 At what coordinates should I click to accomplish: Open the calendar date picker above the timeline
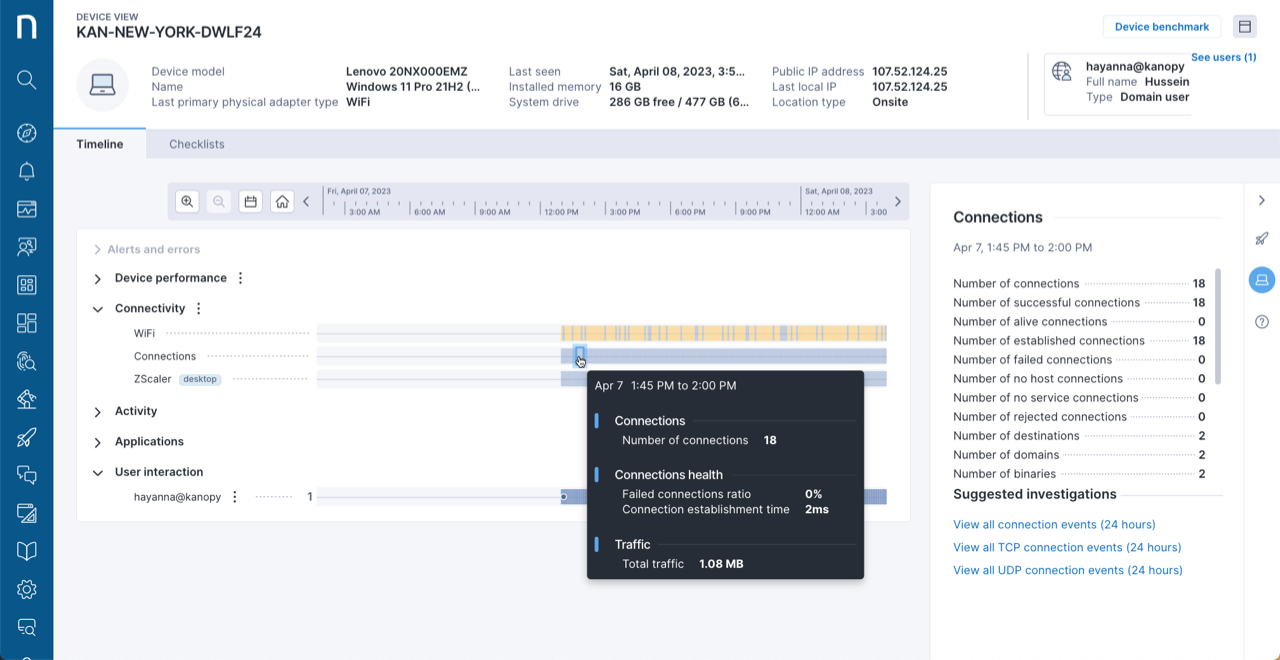[250, 201]
